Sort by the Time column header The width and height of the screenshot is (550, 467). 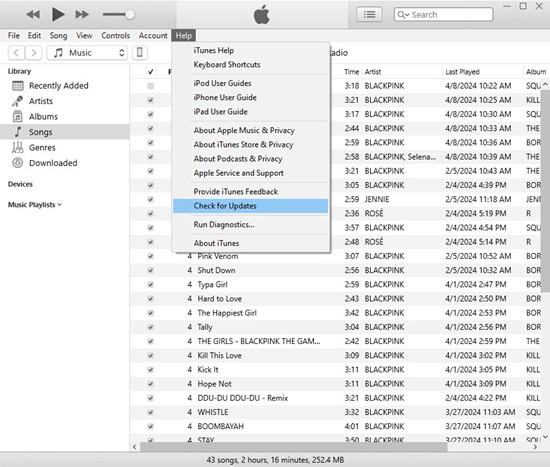(x=351, y=72)
